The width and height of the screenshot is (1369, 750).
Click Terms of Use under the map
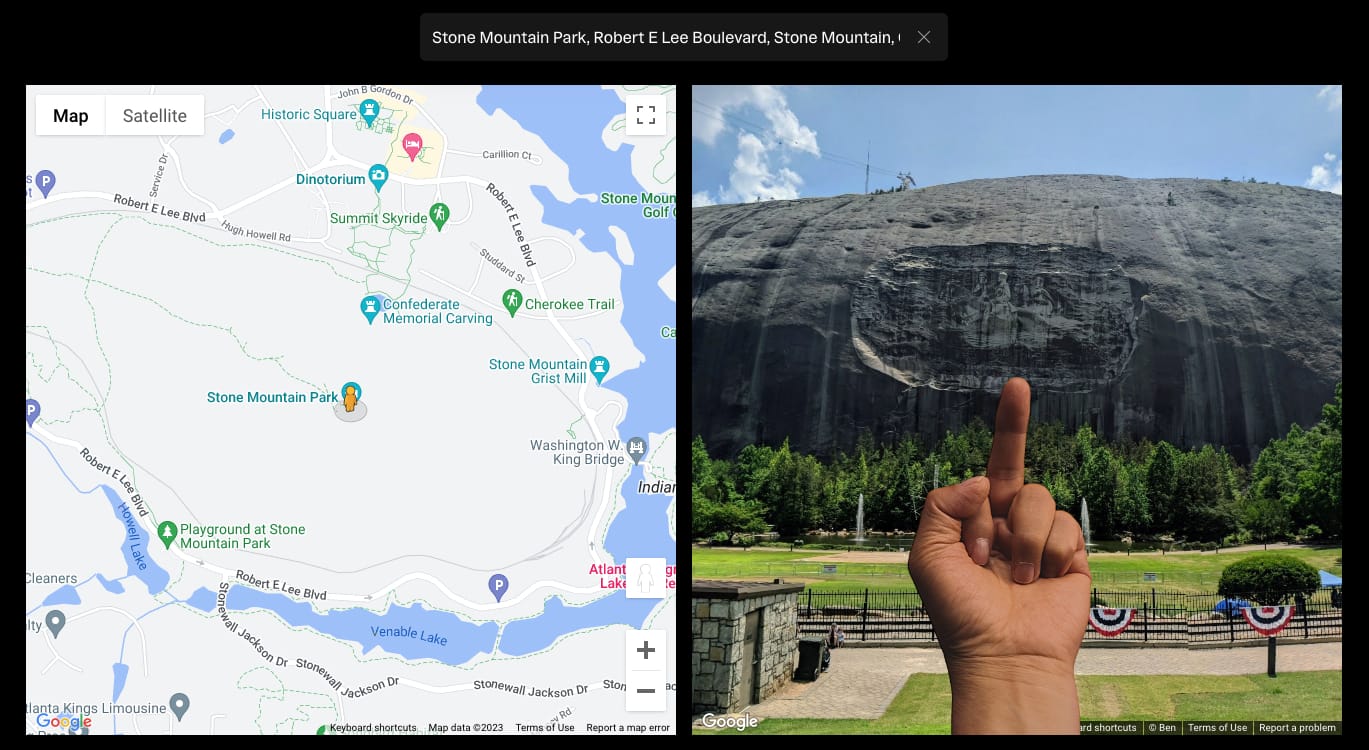coord(545,728)
